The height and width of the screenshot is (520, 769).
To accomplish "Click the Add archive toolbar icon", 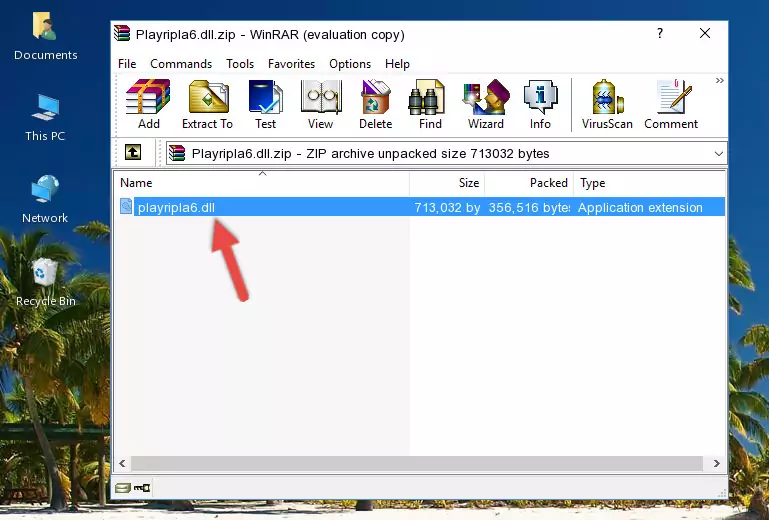I will pyautogui.click(x=148, y=104).
